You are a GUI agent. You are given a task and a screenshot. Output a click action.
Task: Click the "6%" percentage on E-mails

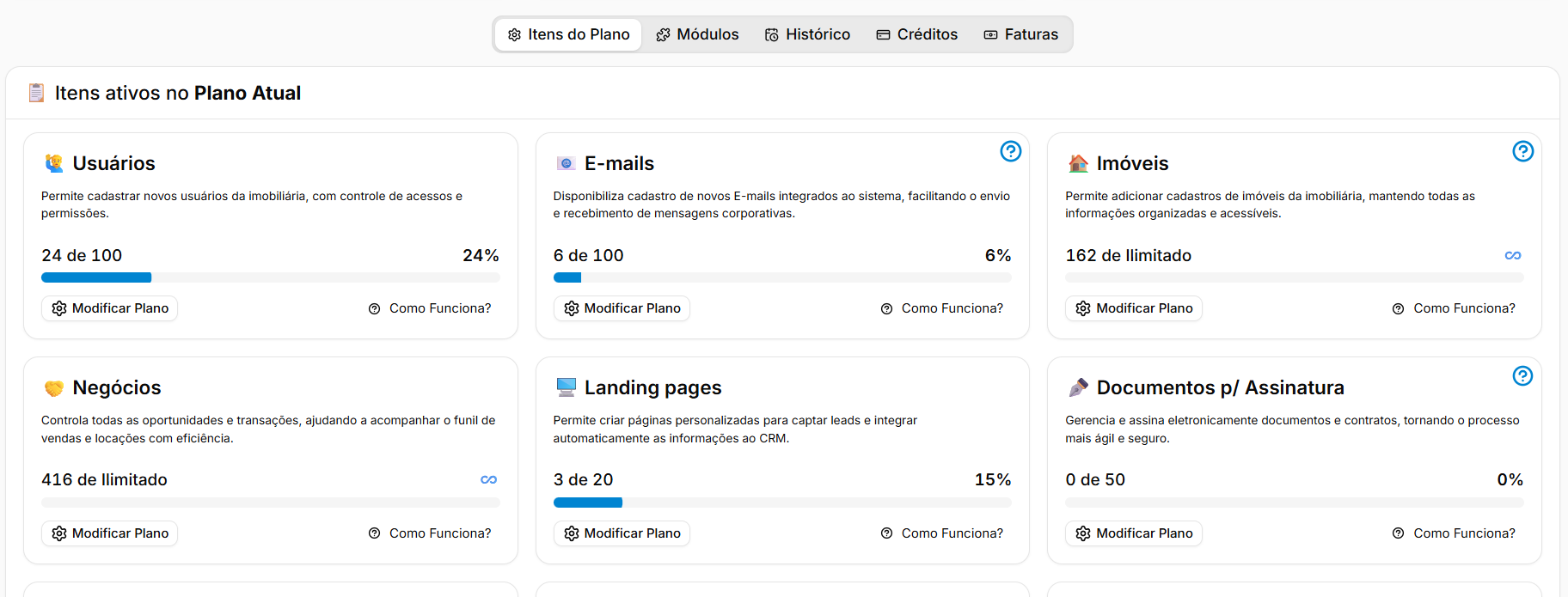point(998,255)
